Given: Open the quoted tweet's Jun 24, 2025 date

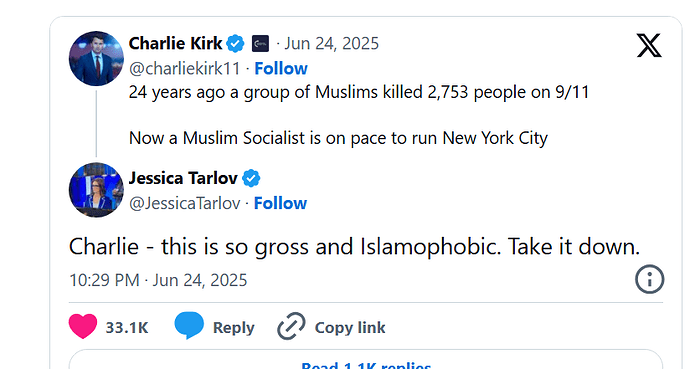Looking at the screenshot, I should coord(331,44).
